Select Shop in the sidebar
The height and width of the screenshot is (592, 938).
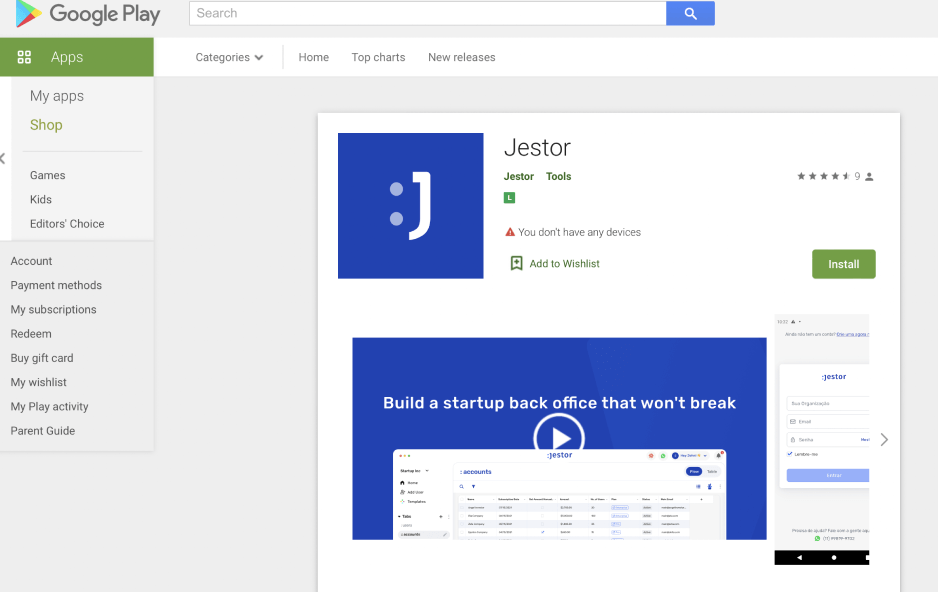click(46, 125)
